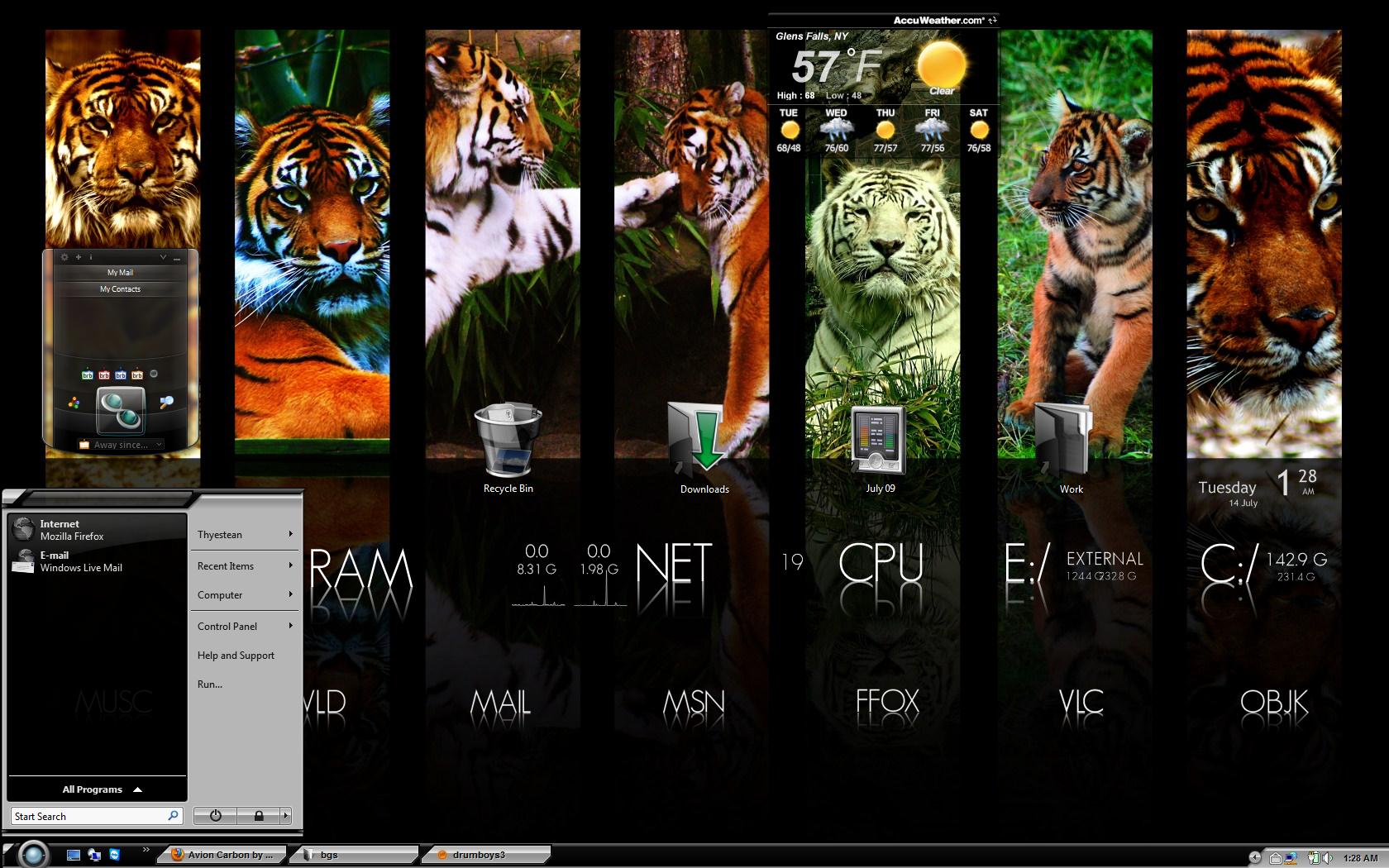
Task: Click the colorful dots icon in messenger widget
Action: tap(74, 403)
